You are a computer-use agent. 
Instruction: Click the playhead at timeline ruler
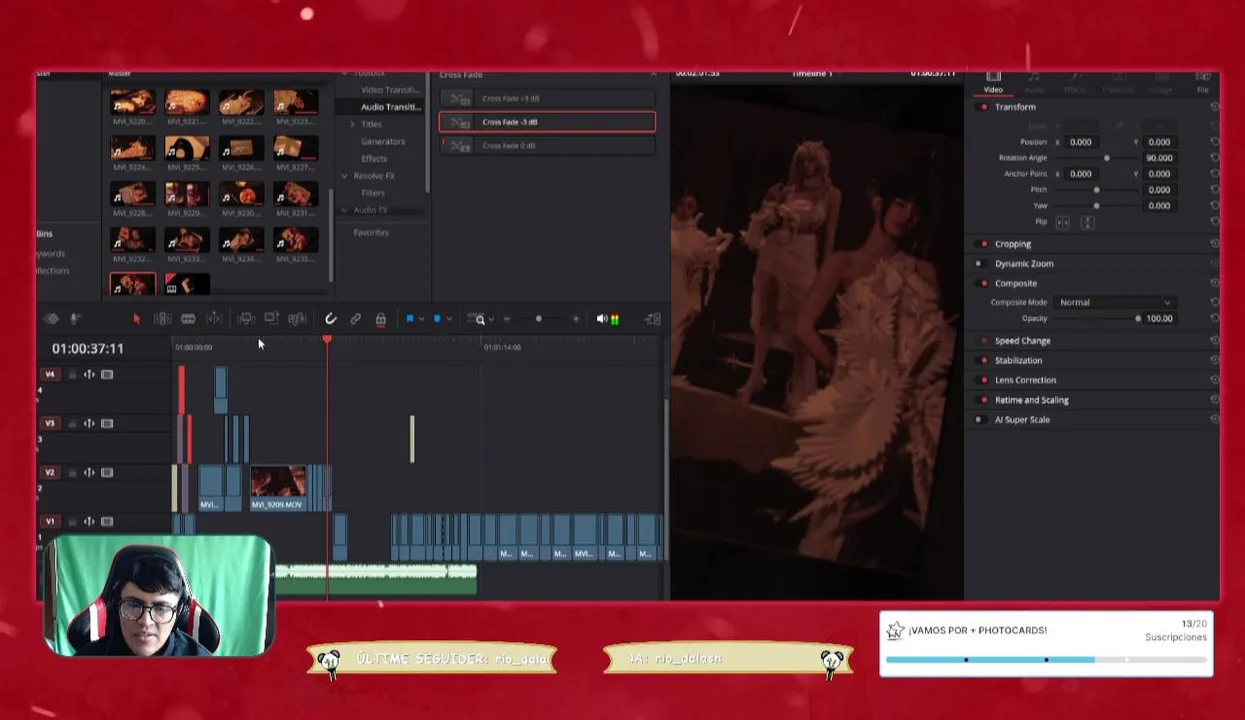point(327,342)
